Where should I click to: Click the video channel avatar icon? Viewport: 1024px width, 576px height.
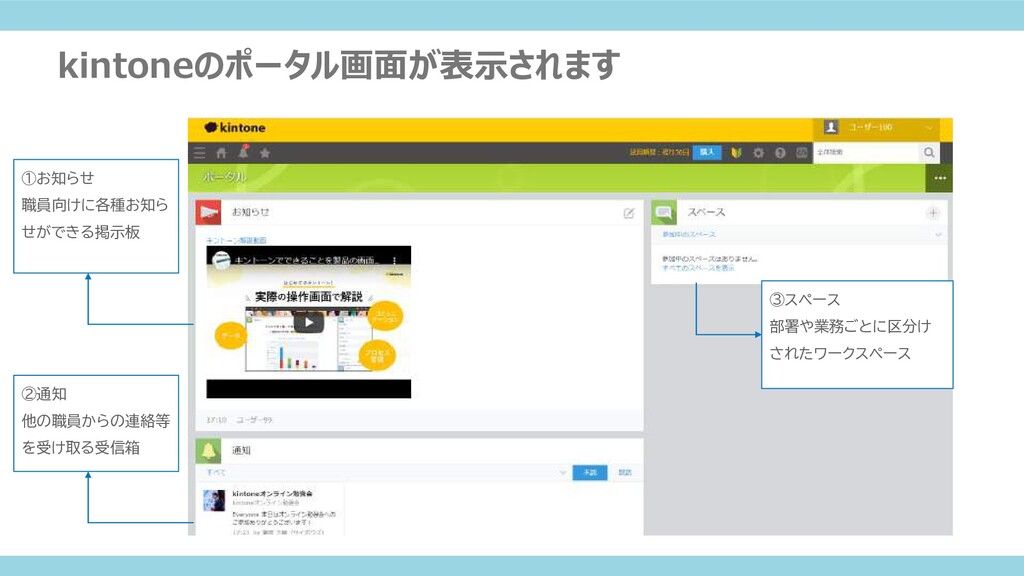pos(221,260)
